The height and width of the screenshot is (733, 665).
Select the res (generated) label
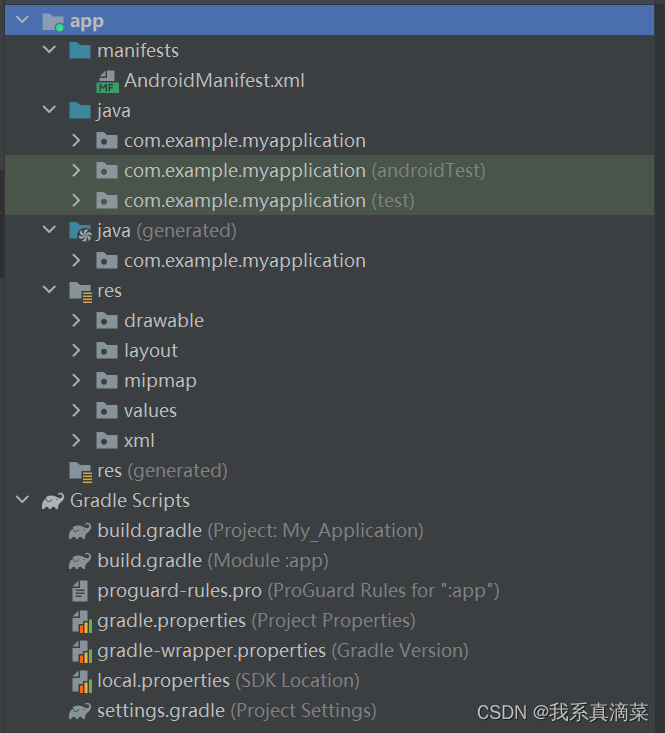[162, 471]
